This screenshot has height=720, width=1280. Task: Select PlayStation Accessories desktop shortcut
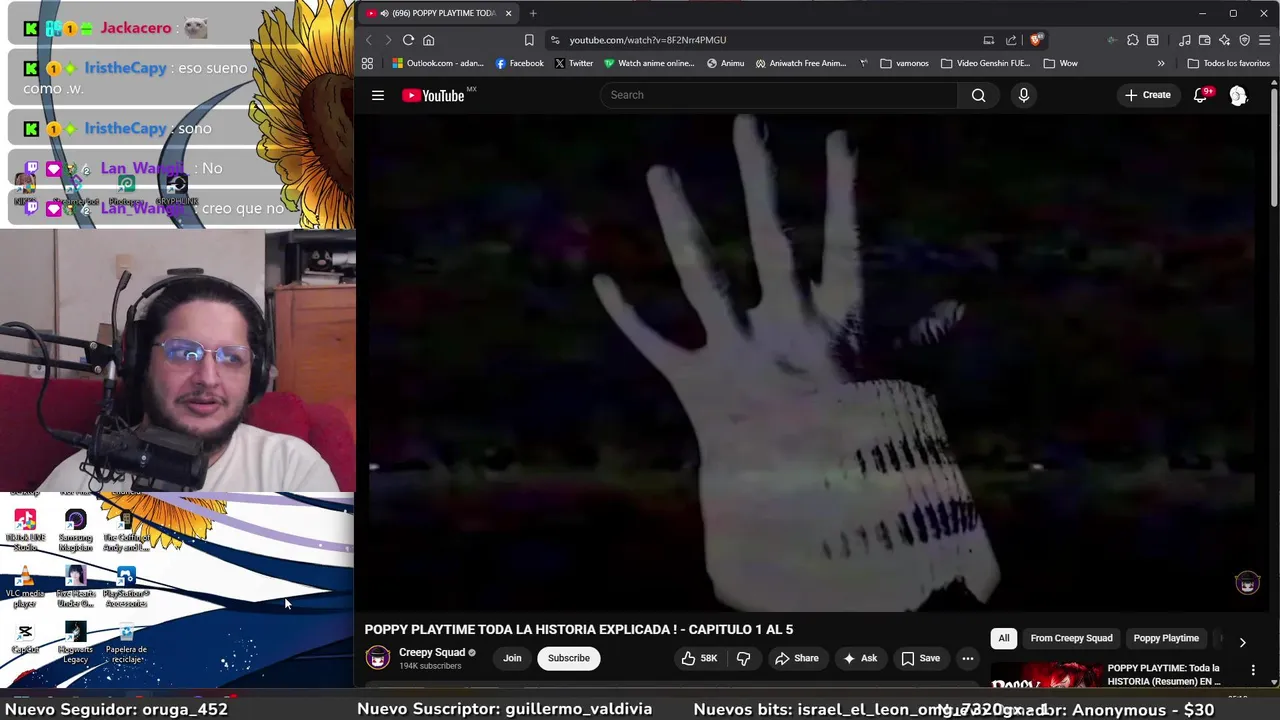click(x=126, y=586)
